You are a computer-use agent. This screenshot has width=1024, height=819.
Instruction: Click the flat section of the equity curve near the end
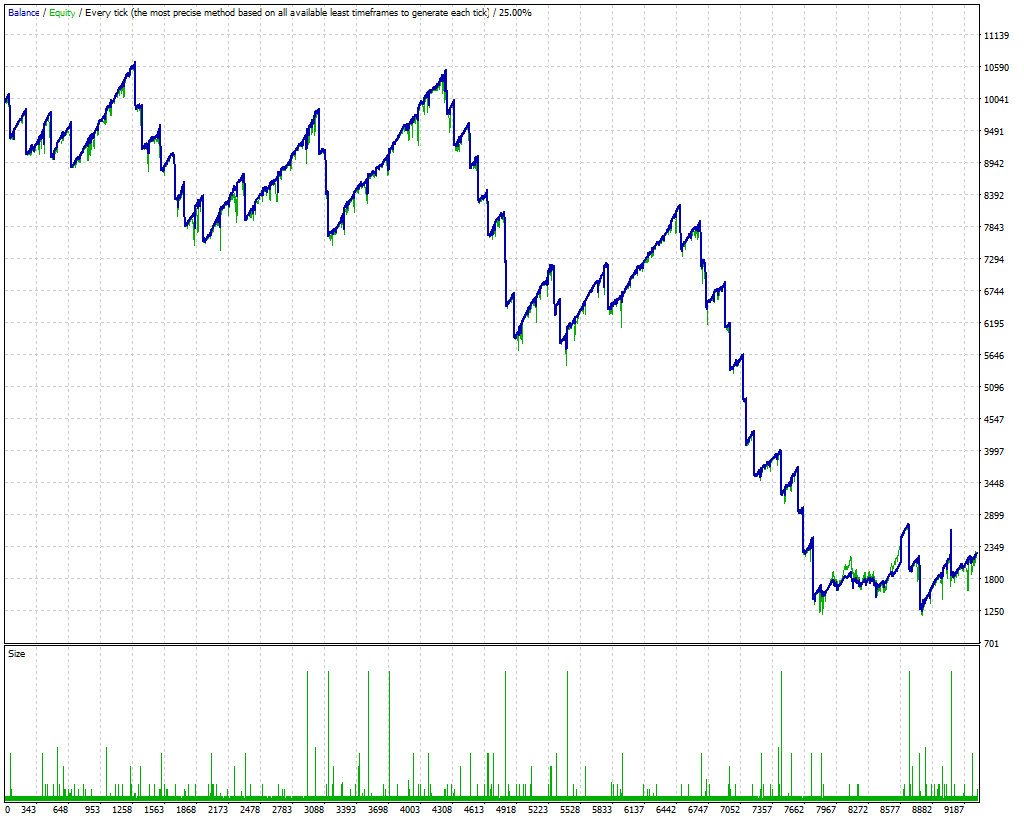[860, 580]
